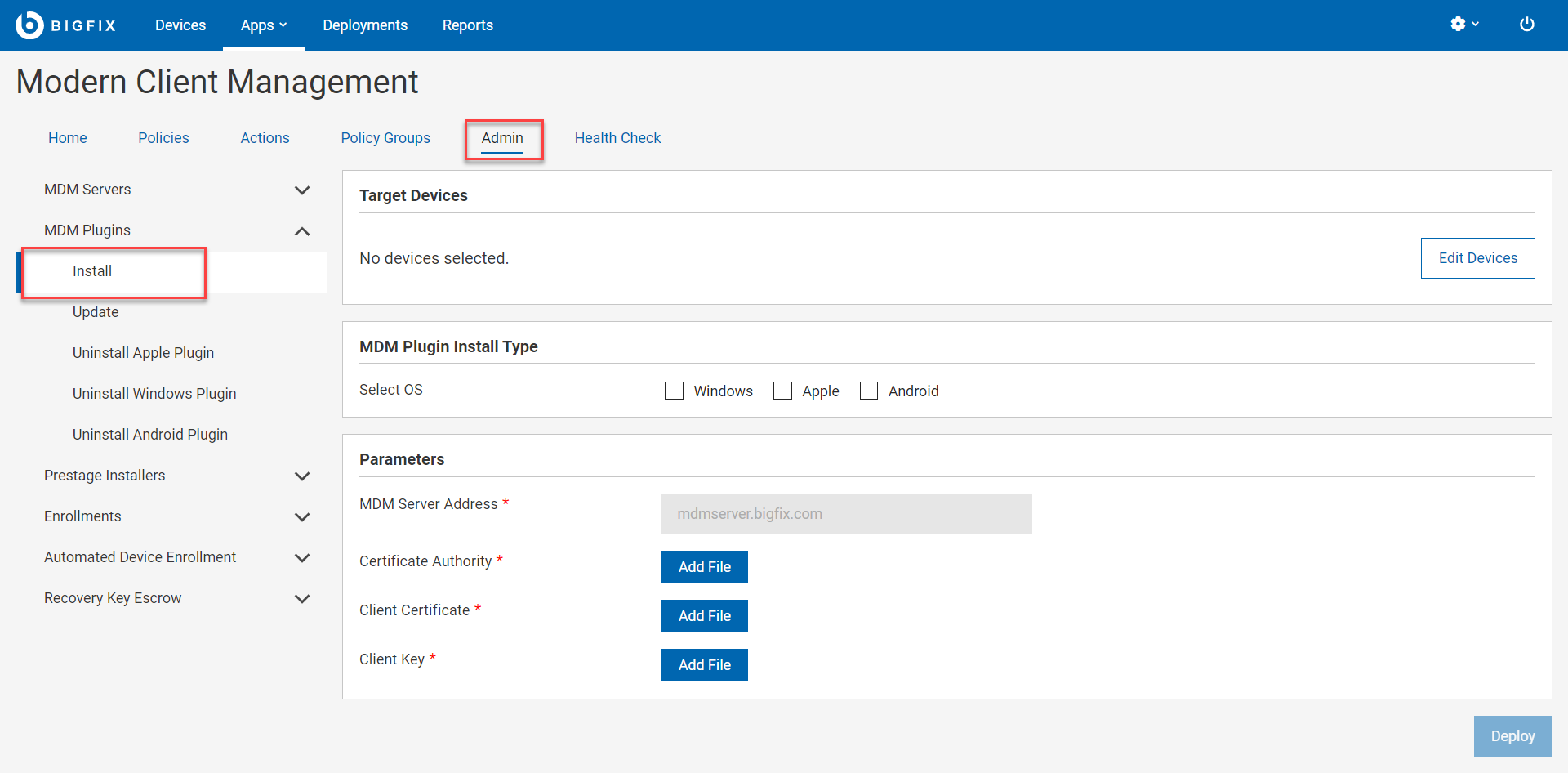Expand Automated Device Enrollment section
Image resolution: width=1568 pixels, height=782 pixels.
301,558
